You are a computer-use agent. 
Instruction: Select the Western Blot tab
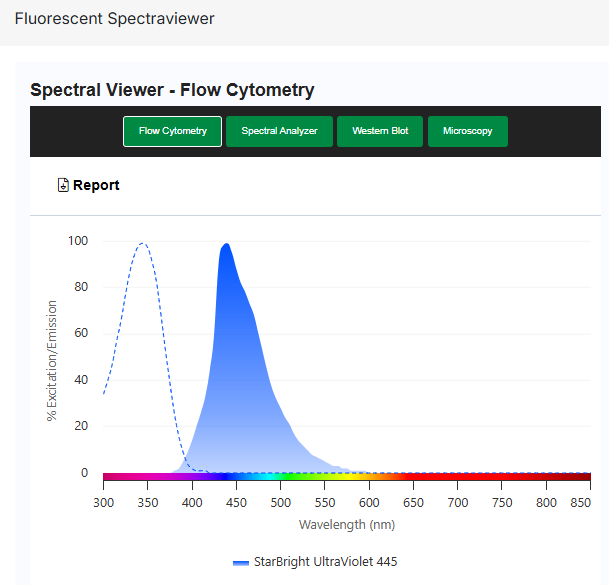380,131
